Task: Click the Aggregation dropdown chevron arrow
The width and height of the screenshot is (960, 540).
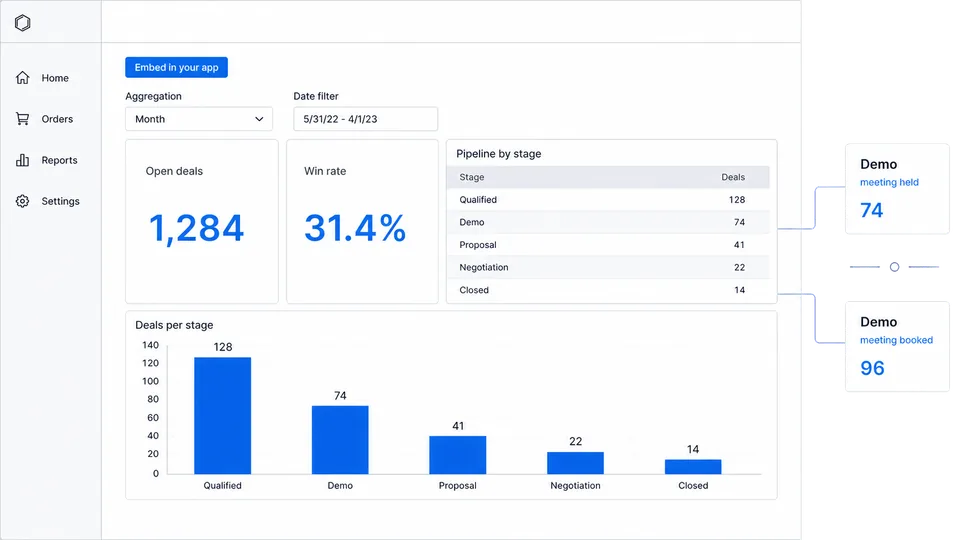Action: point(259,119)
